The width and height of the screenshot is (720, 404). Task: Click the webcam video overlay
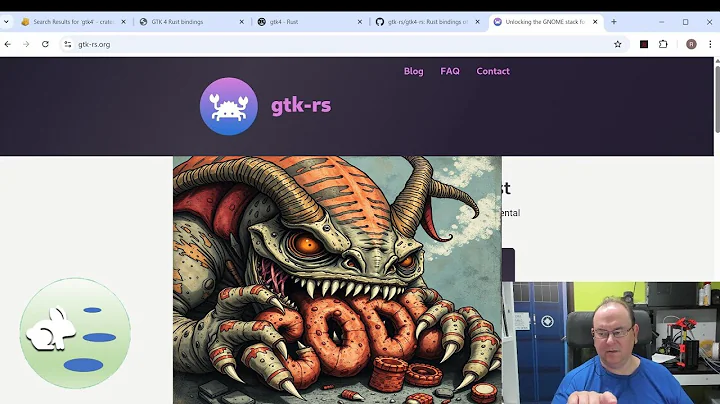coord(611,343)
